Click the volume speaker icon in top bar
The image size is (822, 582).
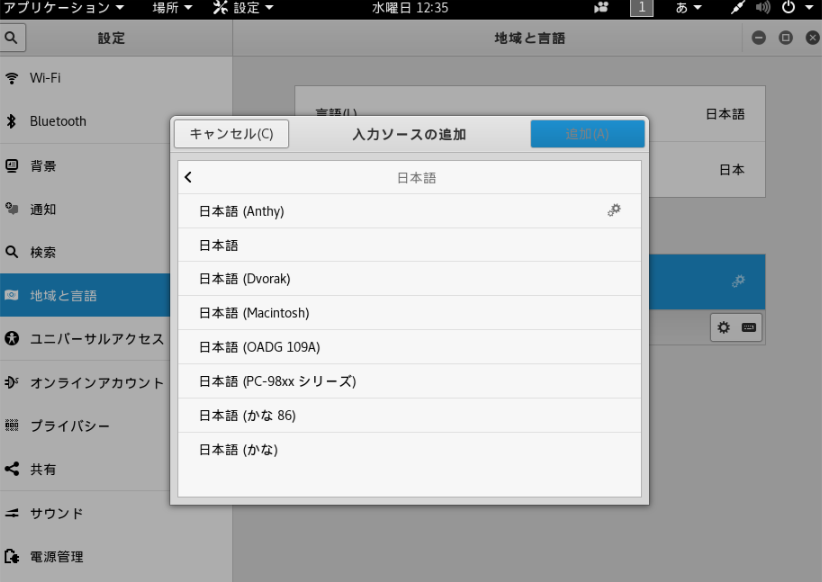tap(763, 8)
